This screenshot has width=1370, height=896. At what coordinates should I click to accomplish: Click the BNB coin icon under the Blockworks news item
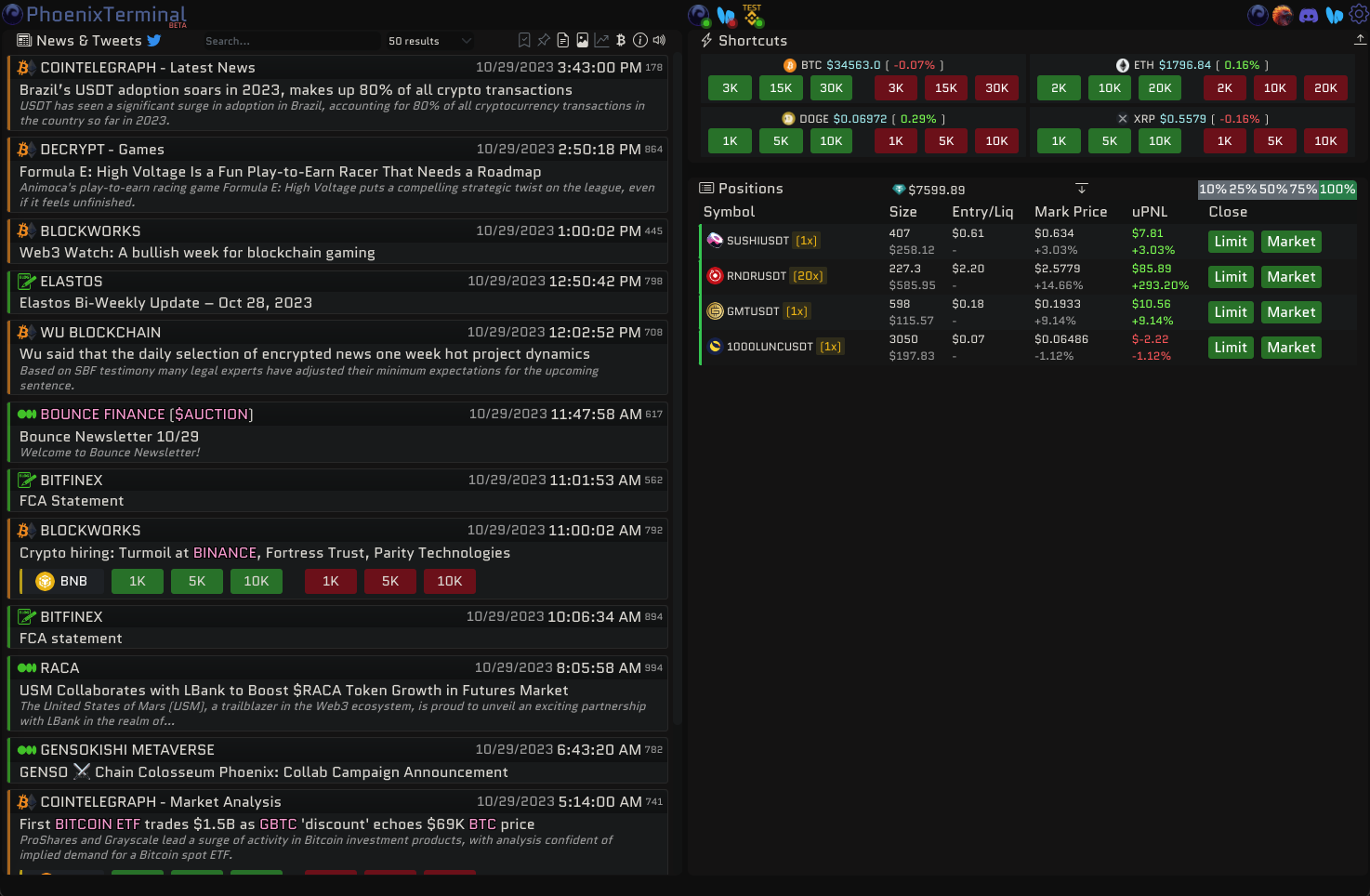(x=45, y=581)
